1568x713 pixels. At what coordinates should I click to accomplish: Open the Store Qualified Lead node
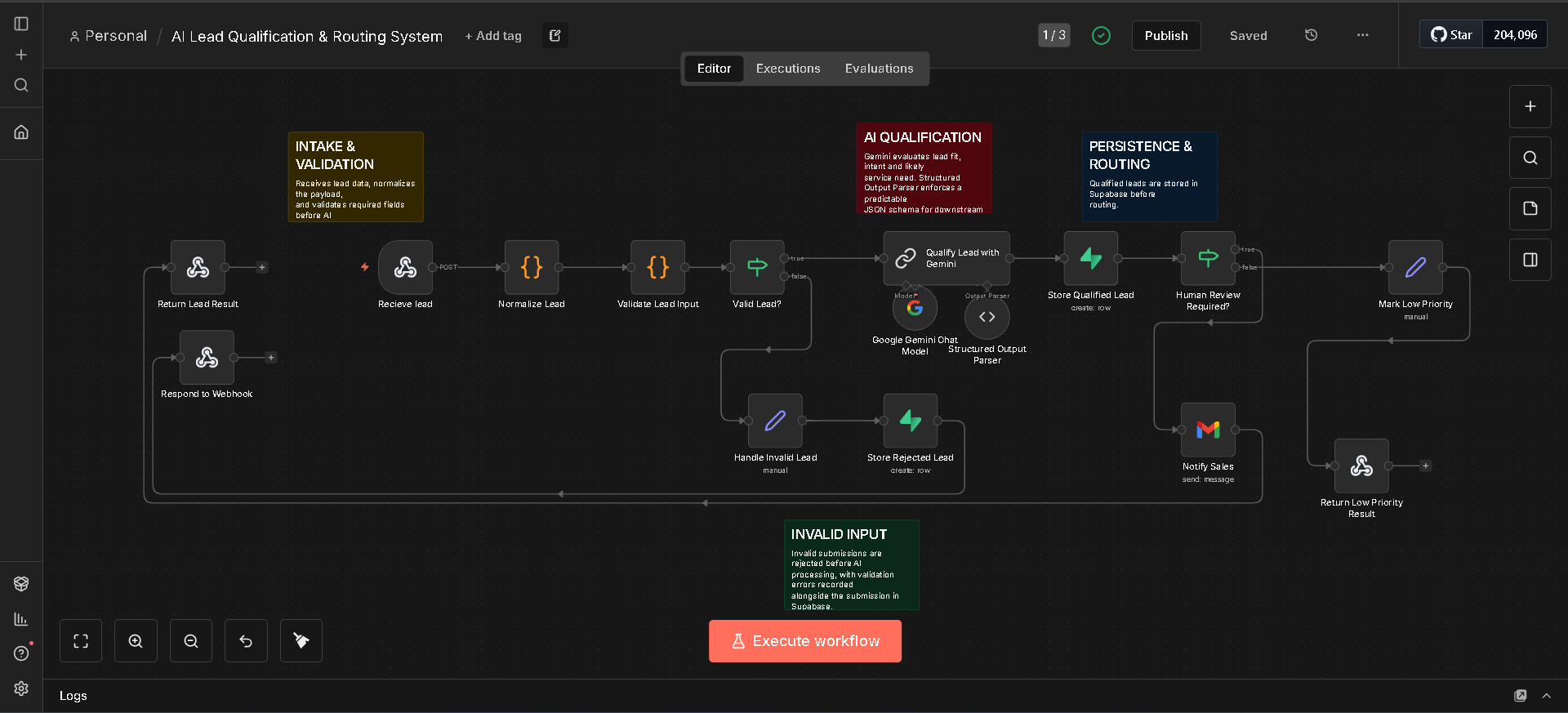coord(1090,258)
